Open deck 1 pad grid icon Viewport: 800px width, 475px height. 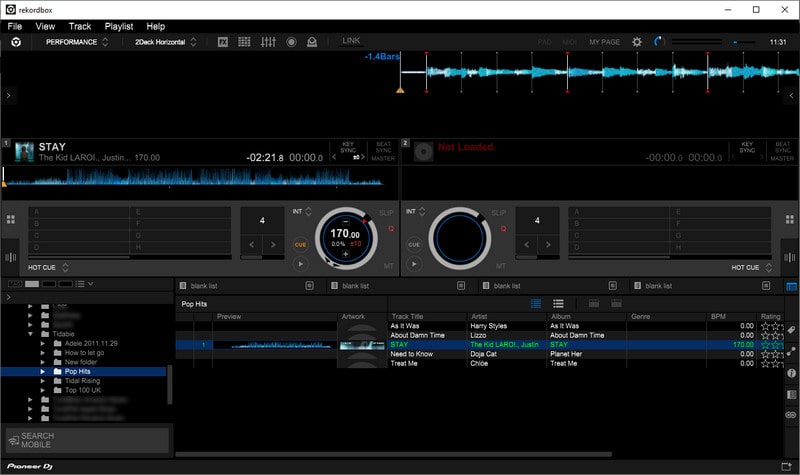pos(11,219)
